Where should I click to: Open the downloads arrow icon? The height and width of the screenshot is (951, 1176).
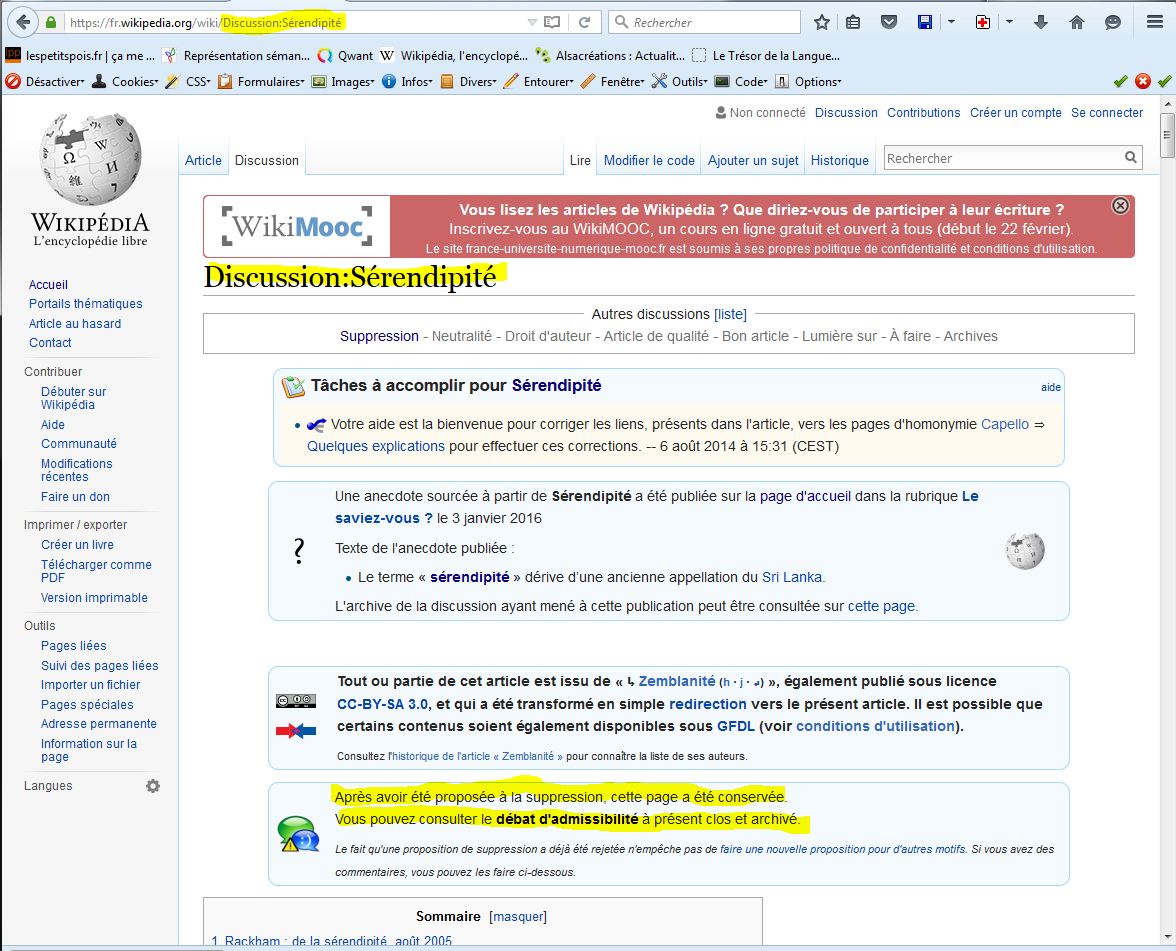pos(1041,22)
